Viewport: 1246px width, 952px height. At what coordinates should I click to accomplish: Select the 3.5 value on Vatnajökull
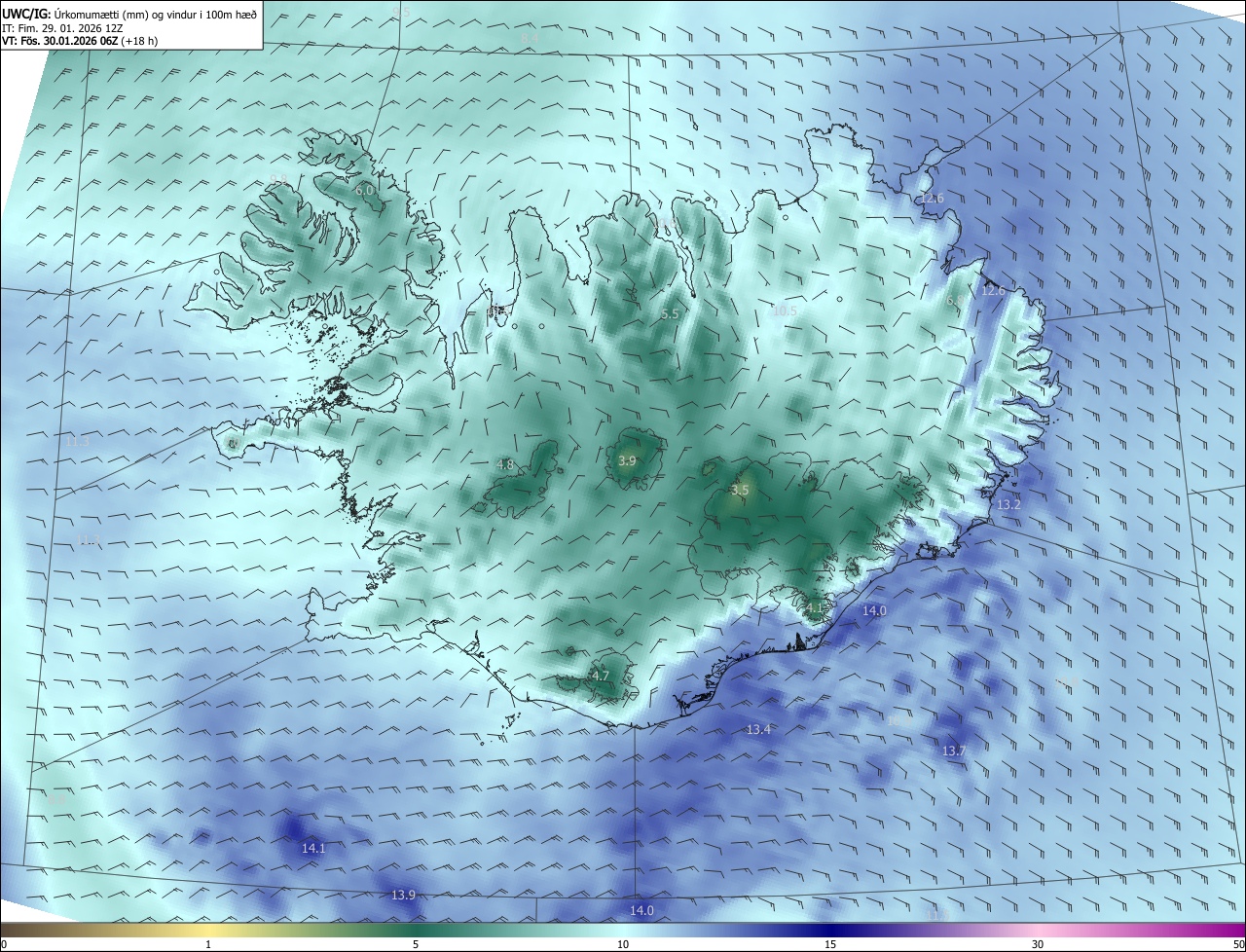tap(740, 491)
